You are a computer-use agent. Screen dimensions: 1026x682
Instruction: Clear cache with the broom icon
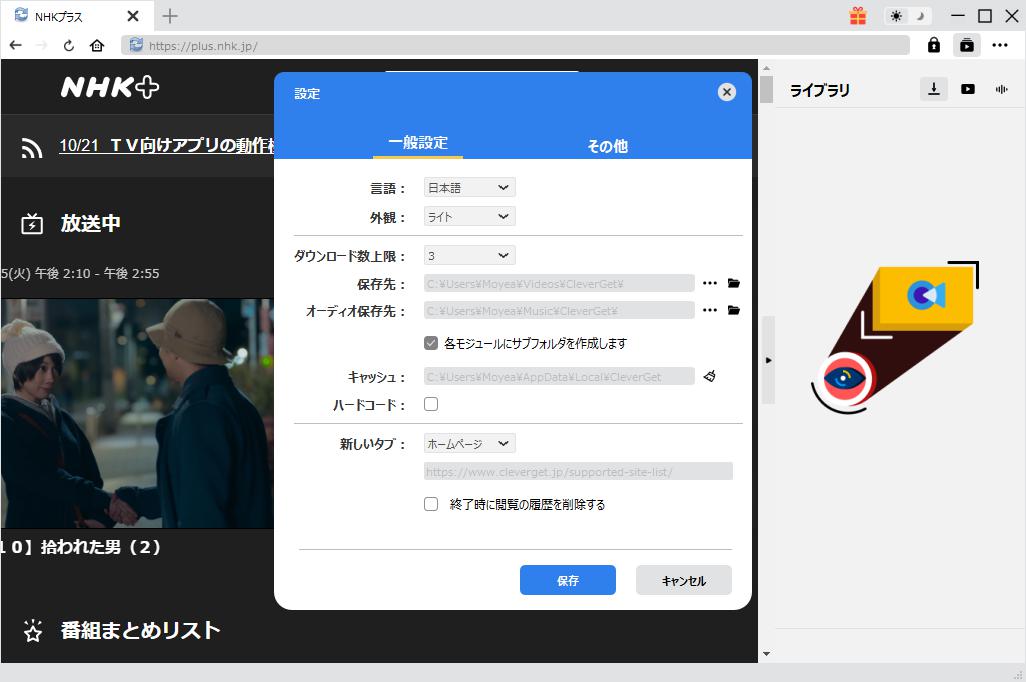pos(710,377)
